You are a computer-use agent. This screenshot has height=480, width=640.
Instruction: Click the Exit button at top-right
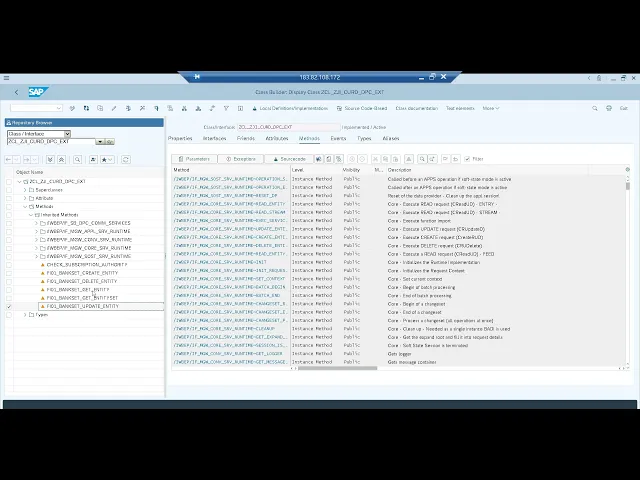tap(624, 109)
